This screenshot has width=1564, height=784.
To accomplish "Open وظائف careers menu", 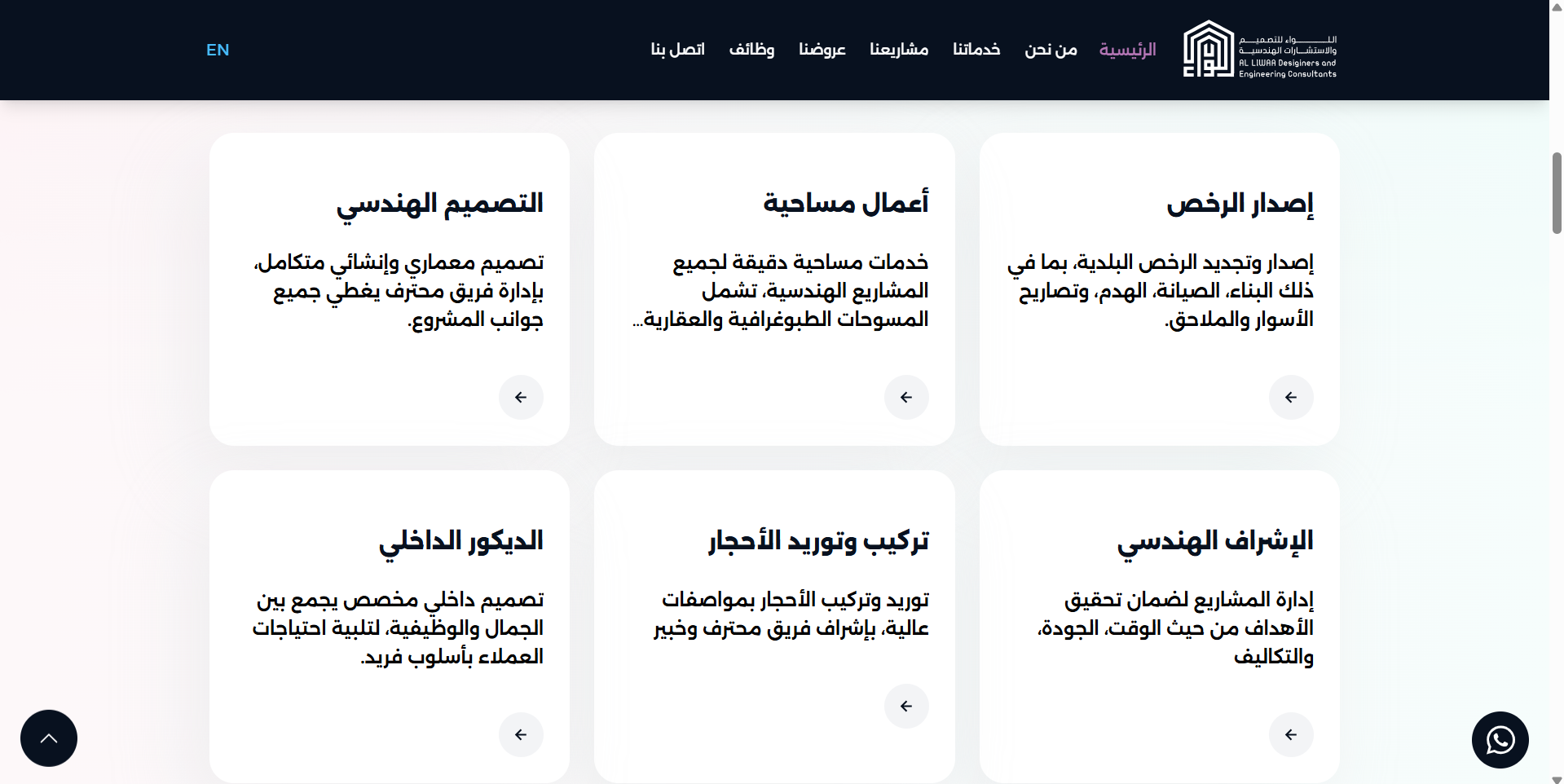I will tap(751, 50).
